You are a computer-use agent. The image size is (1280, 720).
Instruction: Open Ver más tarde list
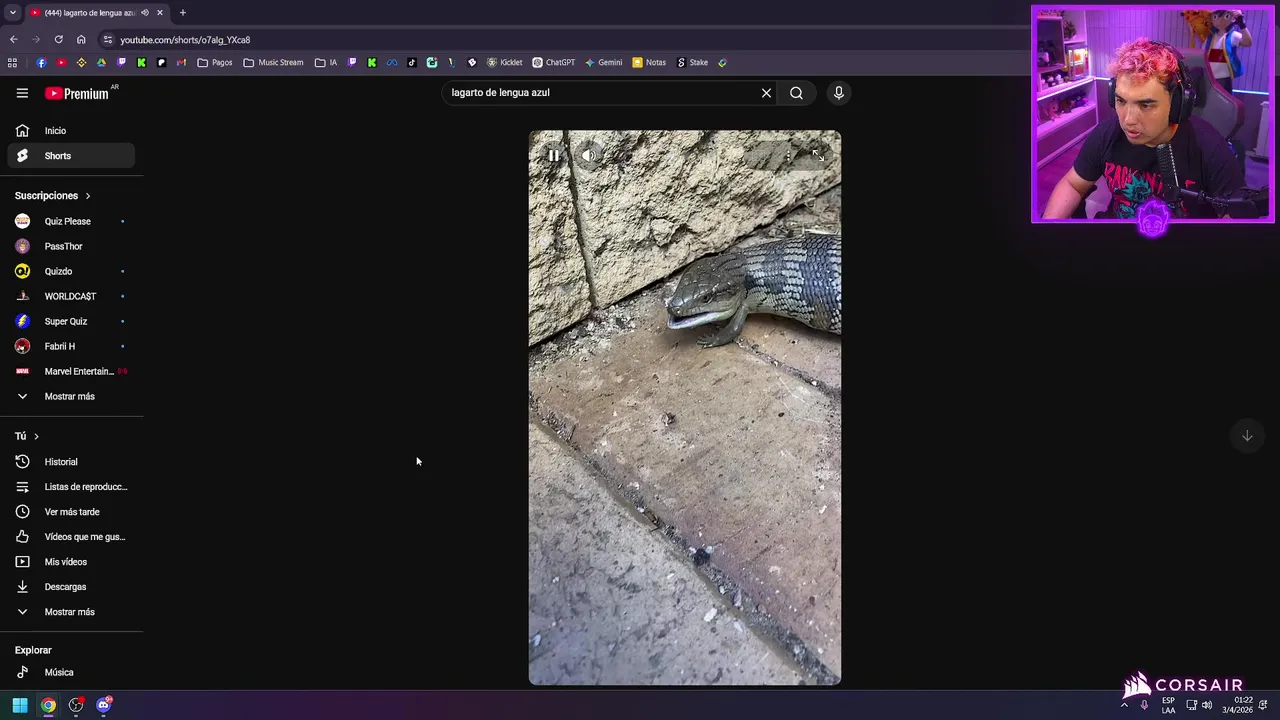[71, 512]
